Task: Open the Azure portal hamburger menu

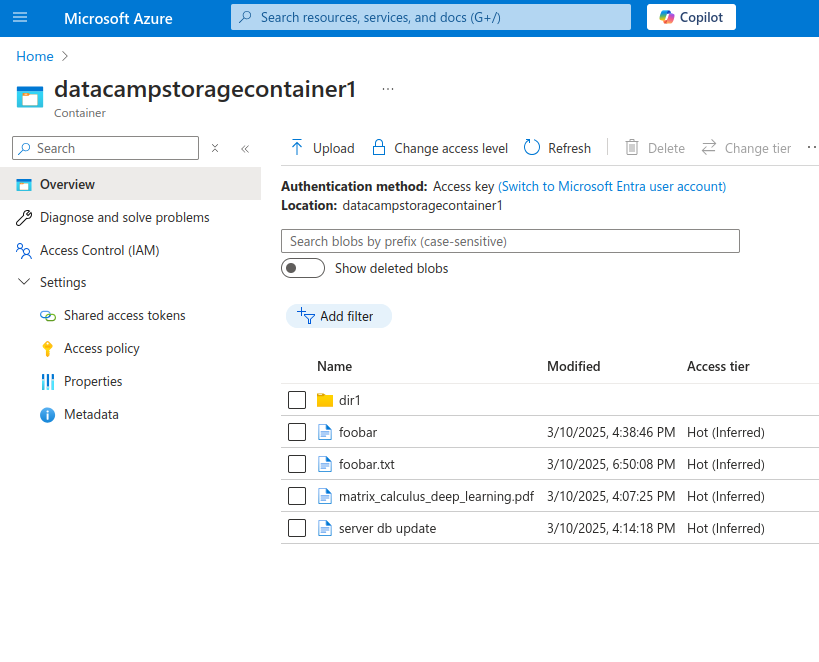Action: 20,17
